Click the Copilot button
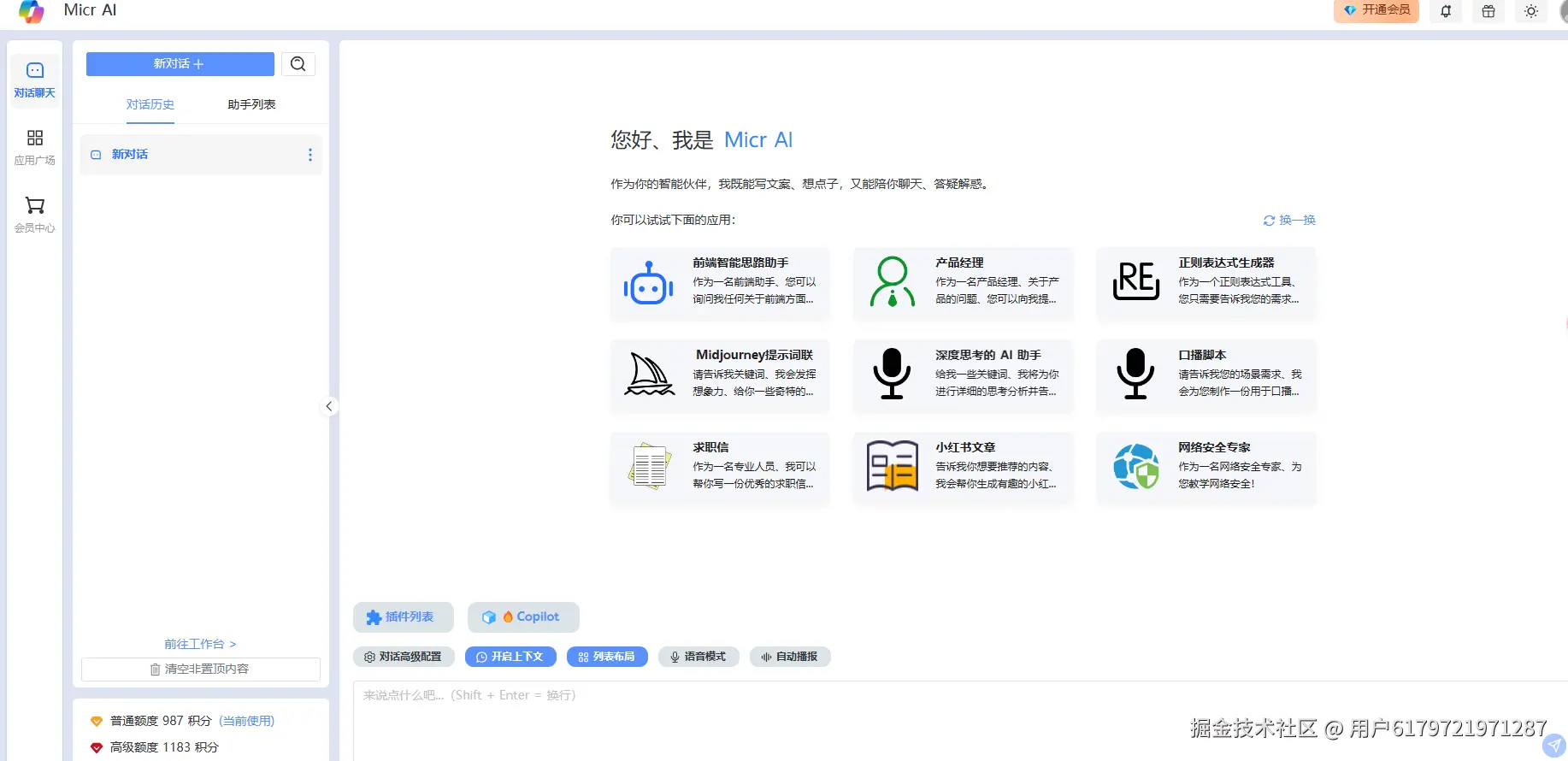The image size is (1568, 761). (x=523, y=617)
